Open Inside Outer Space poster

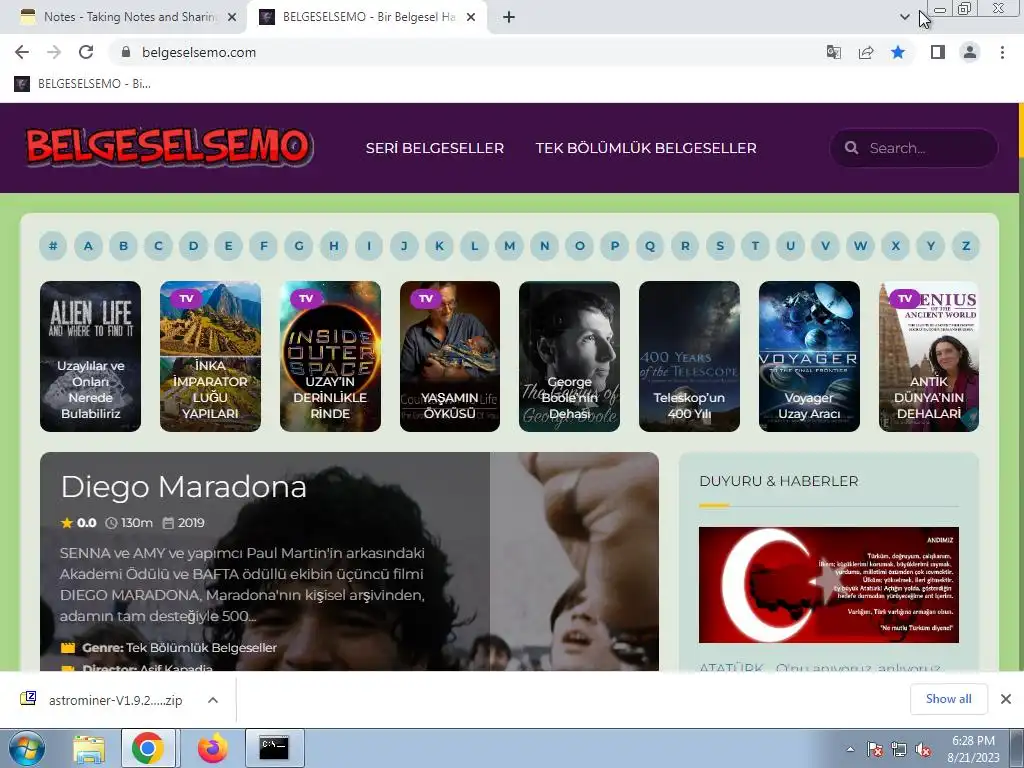click(330, 357)
